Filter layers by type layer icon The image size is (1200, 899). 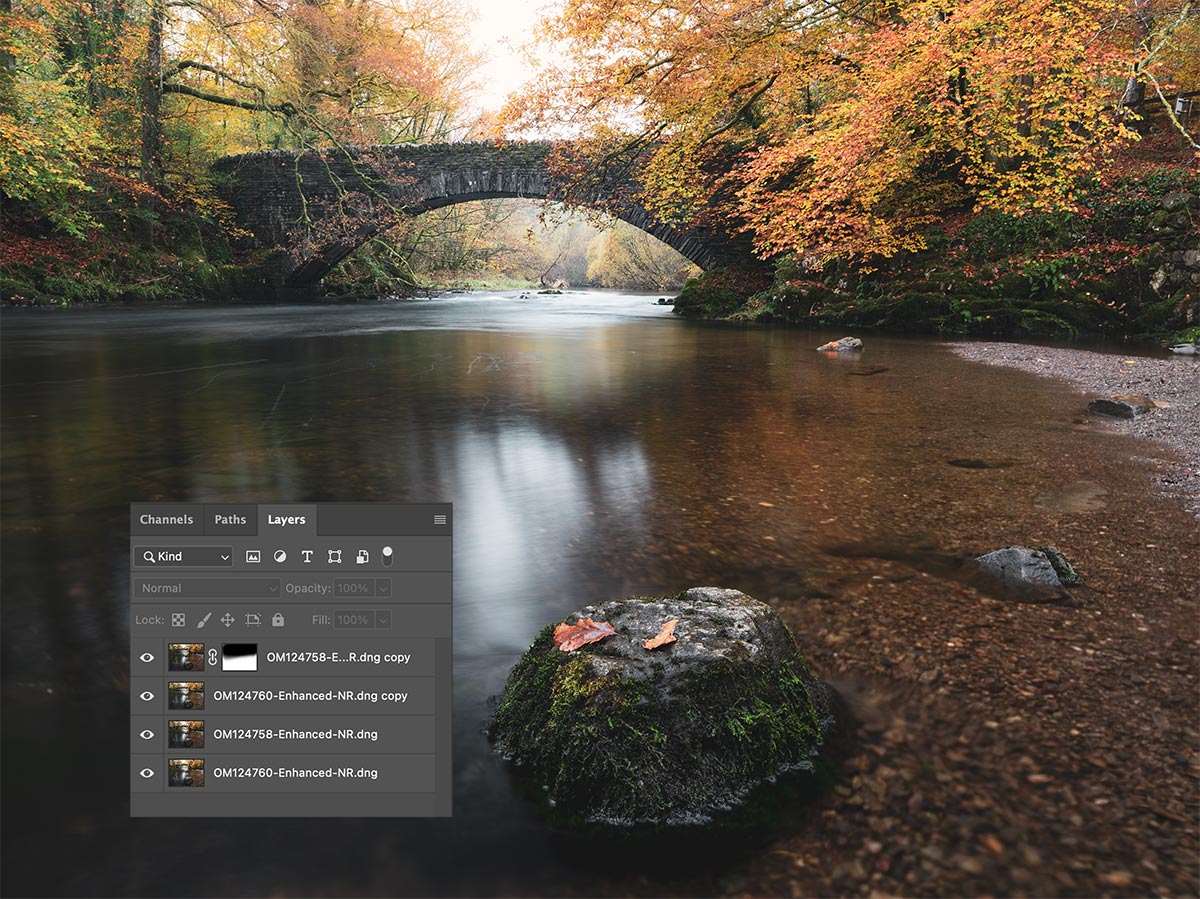pos(307,557)
